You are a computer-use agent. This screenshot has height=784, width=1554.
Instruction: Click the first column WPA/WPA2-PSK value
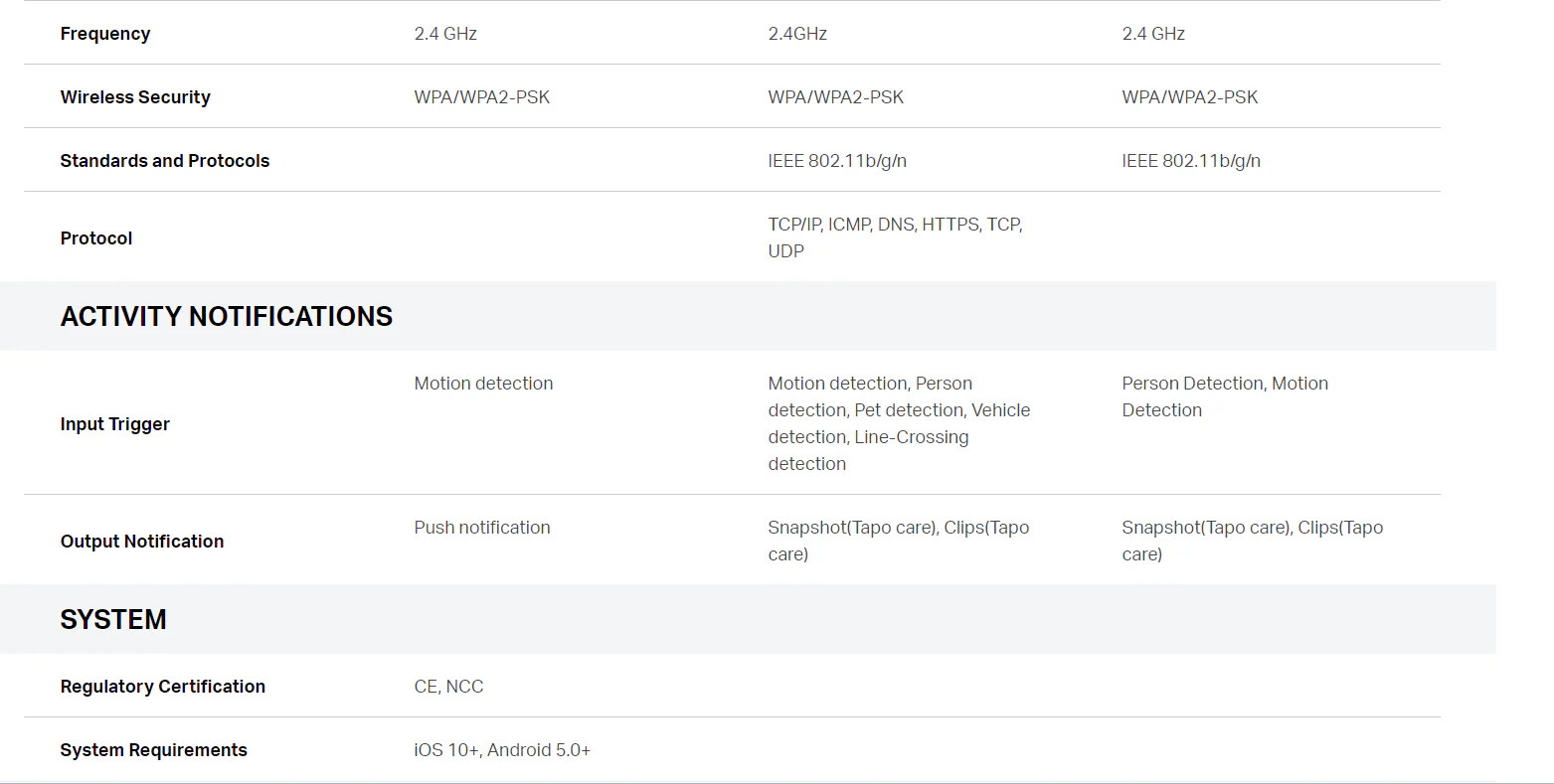point(482,97)
